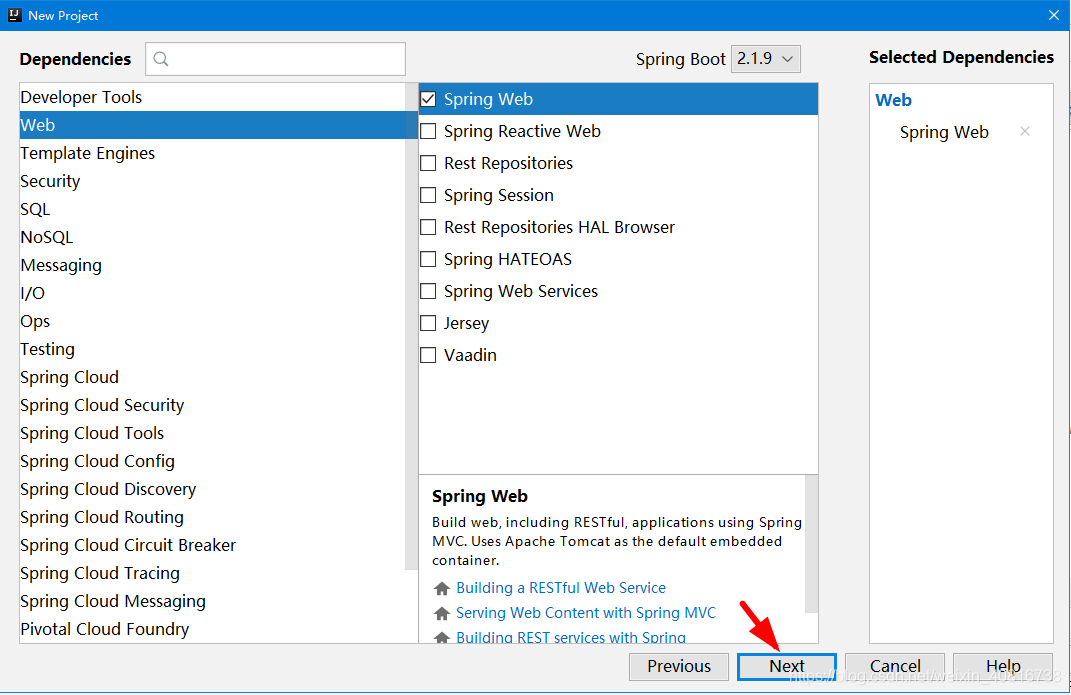1071x695 pixels.
Task: Select the Web category
Action: click(212, 125)
